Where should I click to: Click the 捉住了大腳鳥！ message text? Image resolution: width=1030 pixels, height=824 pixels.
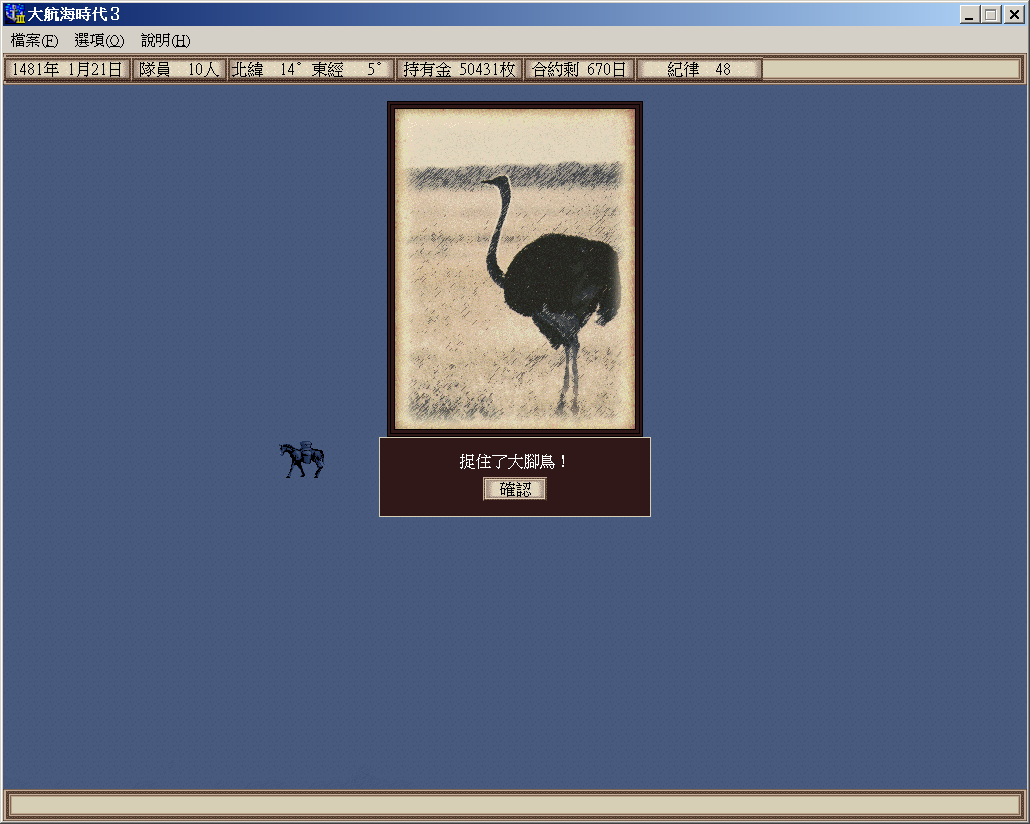[514, 462]
